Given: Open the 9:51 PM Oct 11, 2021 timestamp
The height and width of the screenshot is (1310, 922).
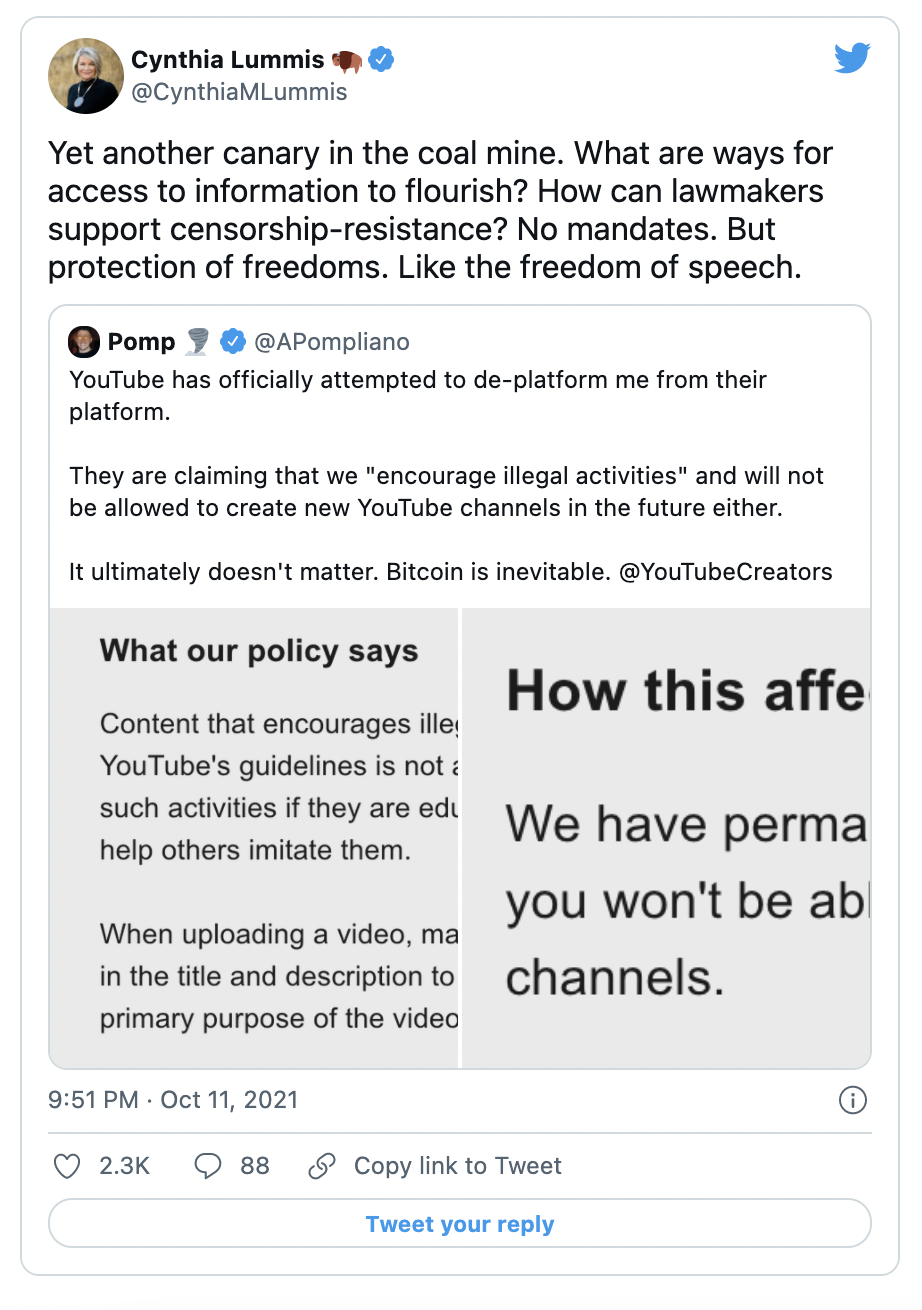Looking at the screenshot, I should click(173, 1100).
